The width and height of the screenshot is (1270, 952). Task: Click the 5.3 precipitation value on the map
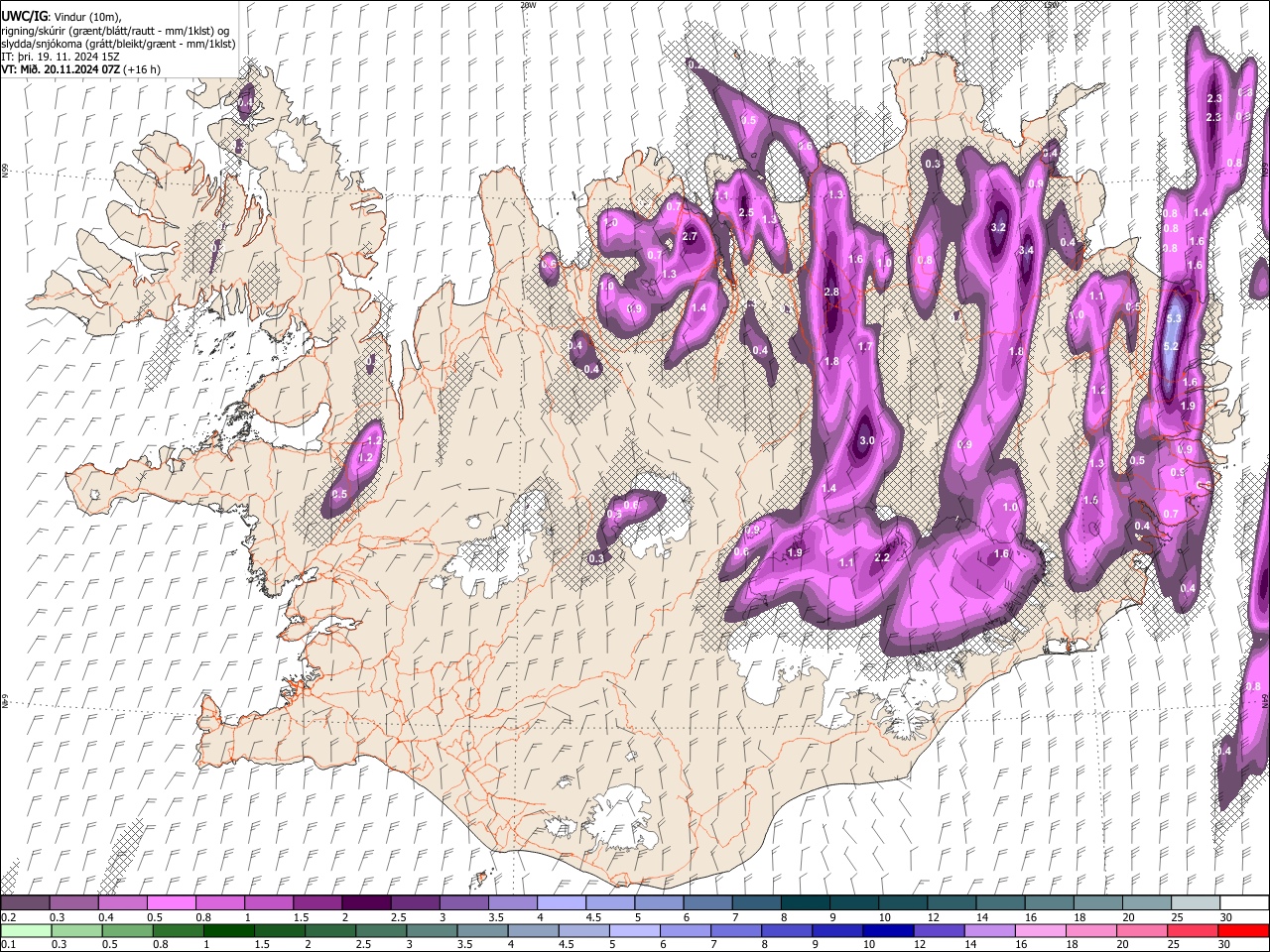pos(1174,318)
